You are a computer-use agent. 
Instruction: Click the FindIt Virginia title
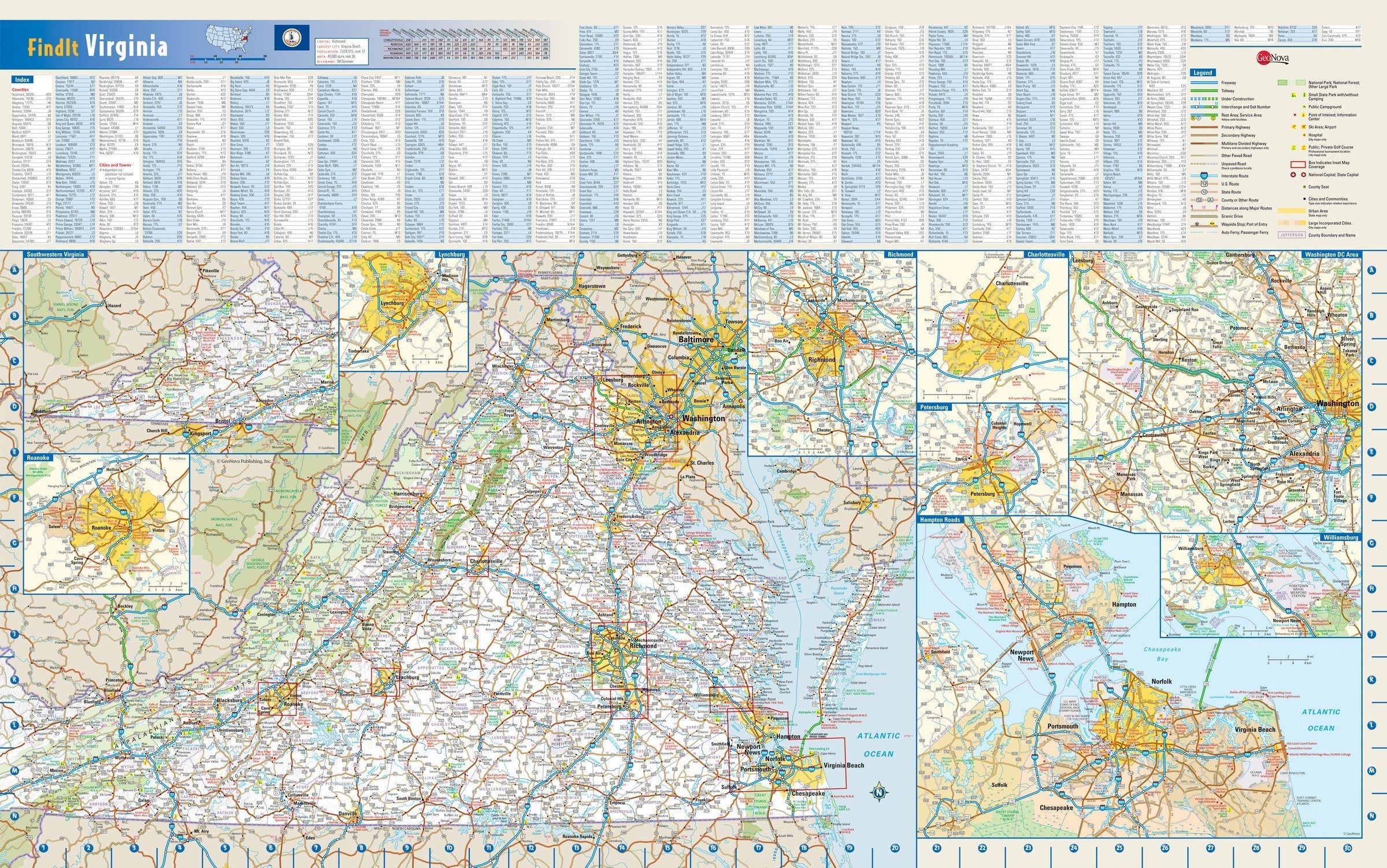98,47
